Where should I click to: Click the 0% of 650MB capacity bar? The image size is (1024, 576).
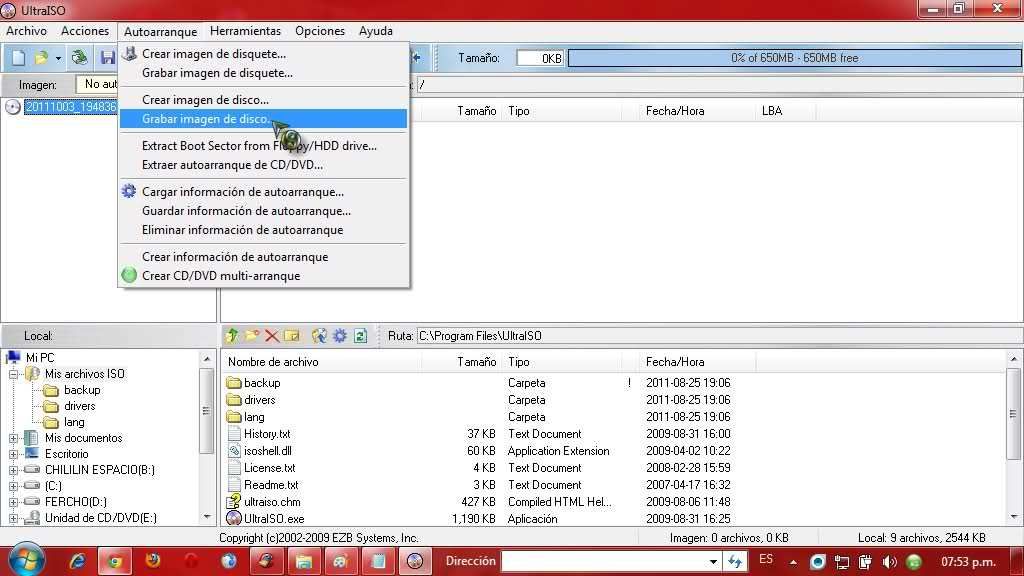coord(794,58)
